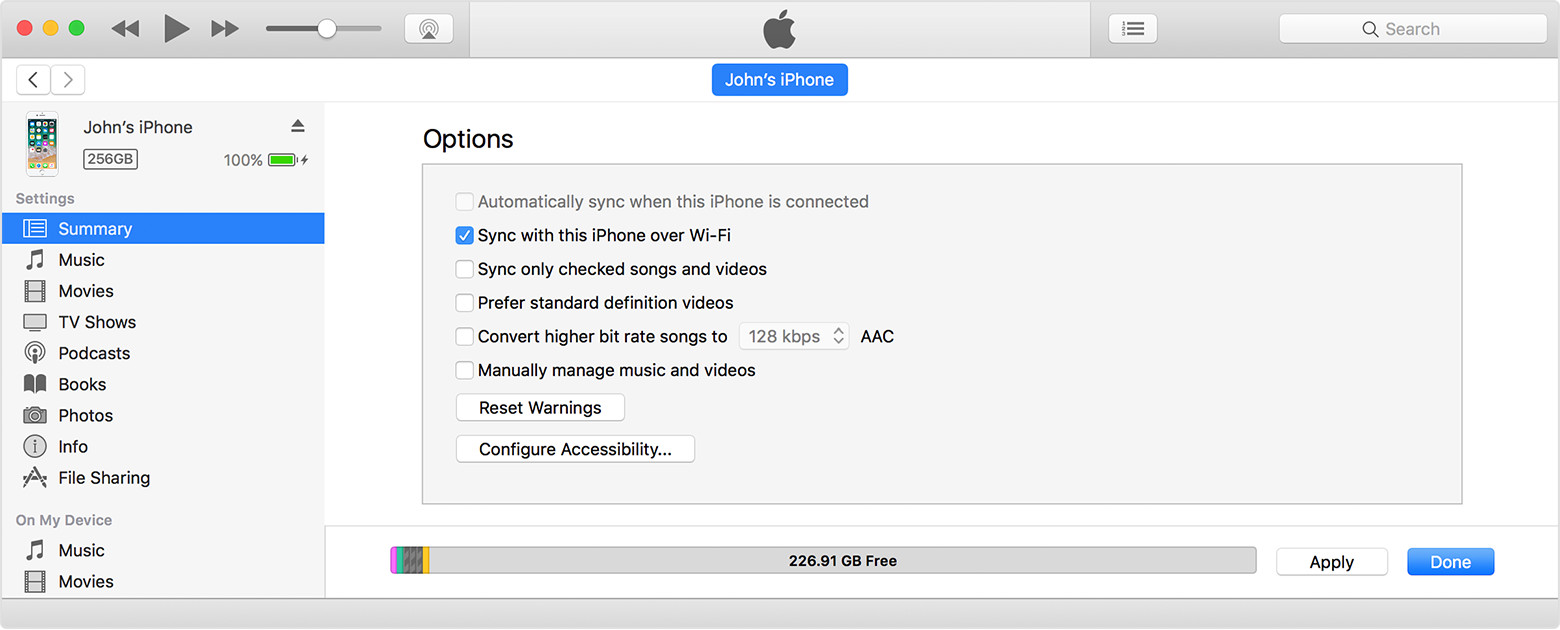Open File Sharing in sidebar
The width and height of the screenshot is (1560, 630).
(103, 478)
